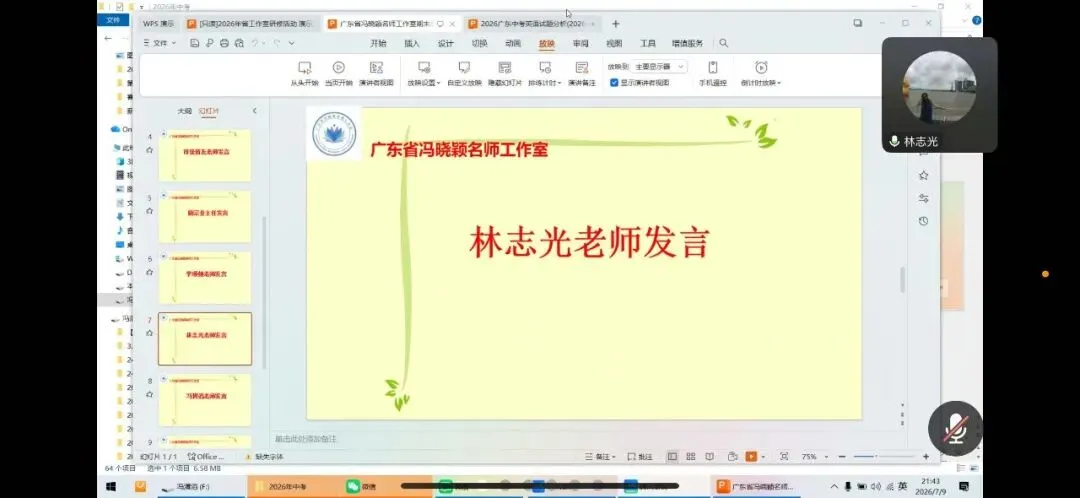Toggle show presenter view (显示演讲者视图) checkbox

coord(614,83)
